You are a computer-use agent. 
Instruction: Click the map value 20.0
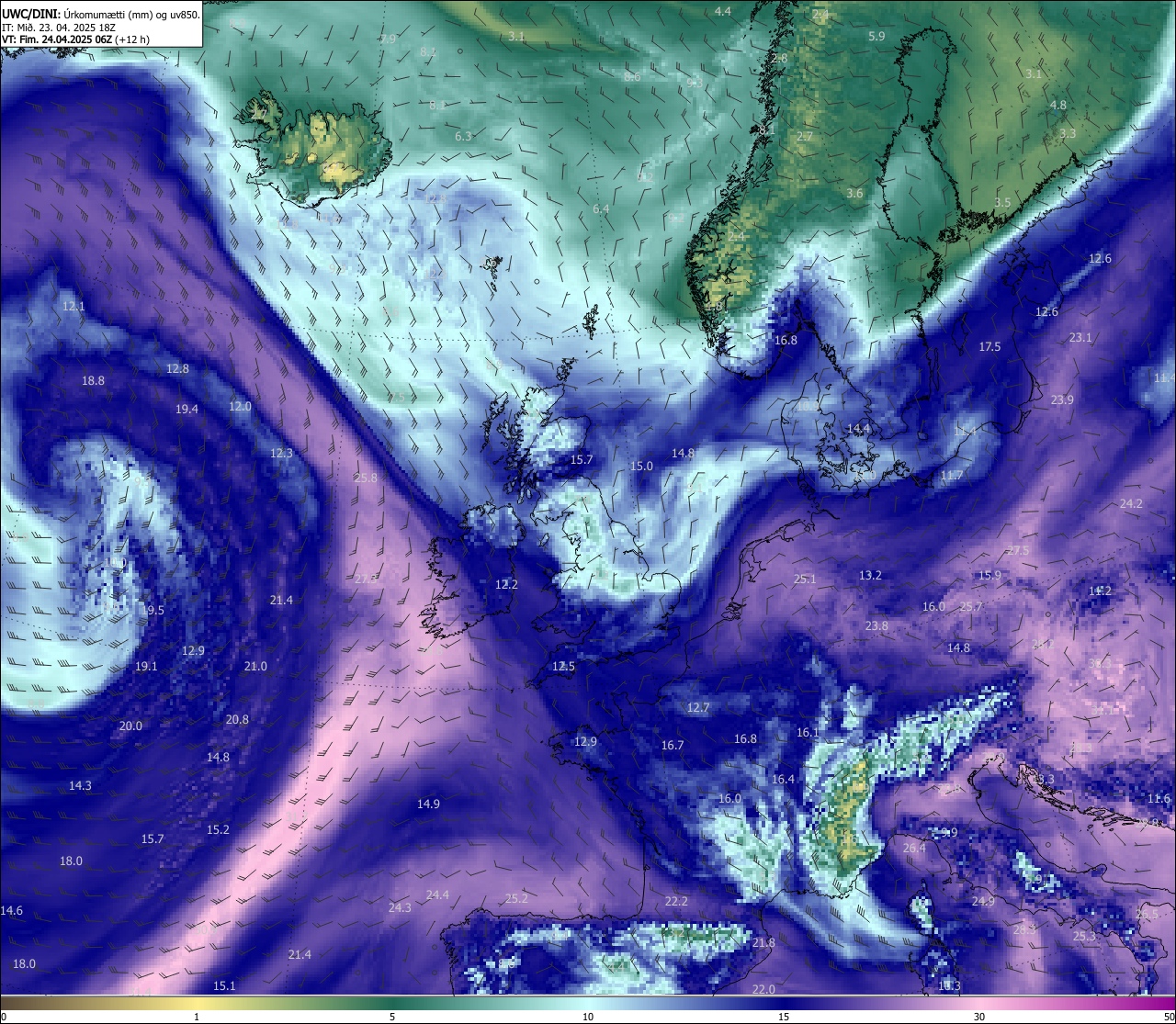point(130,726)
